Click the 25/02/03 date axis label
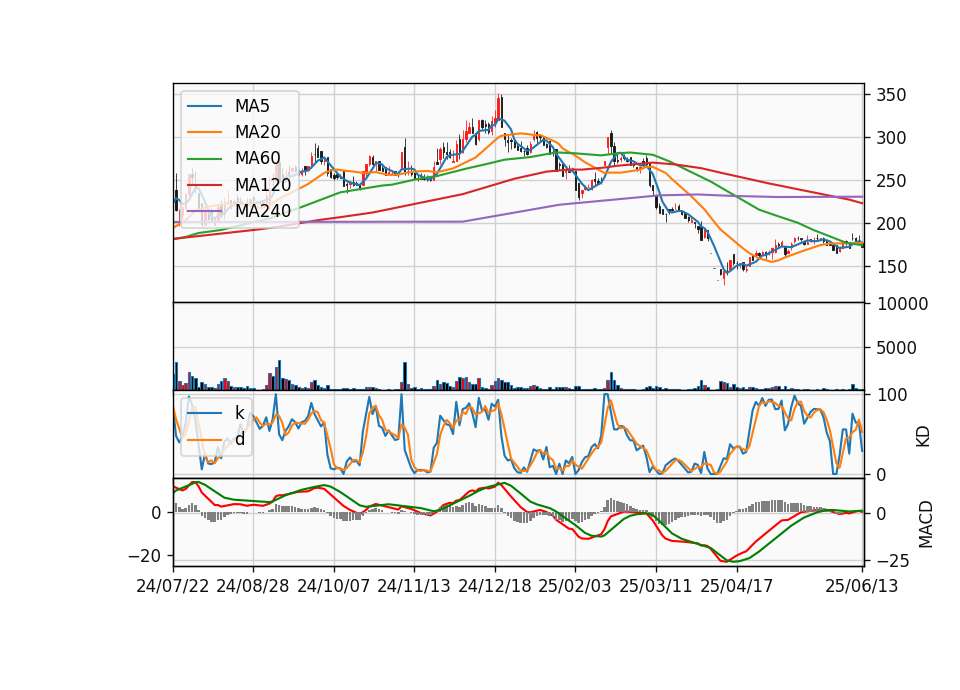This screenshot has height=690, width=960. [x=575, y=586]
